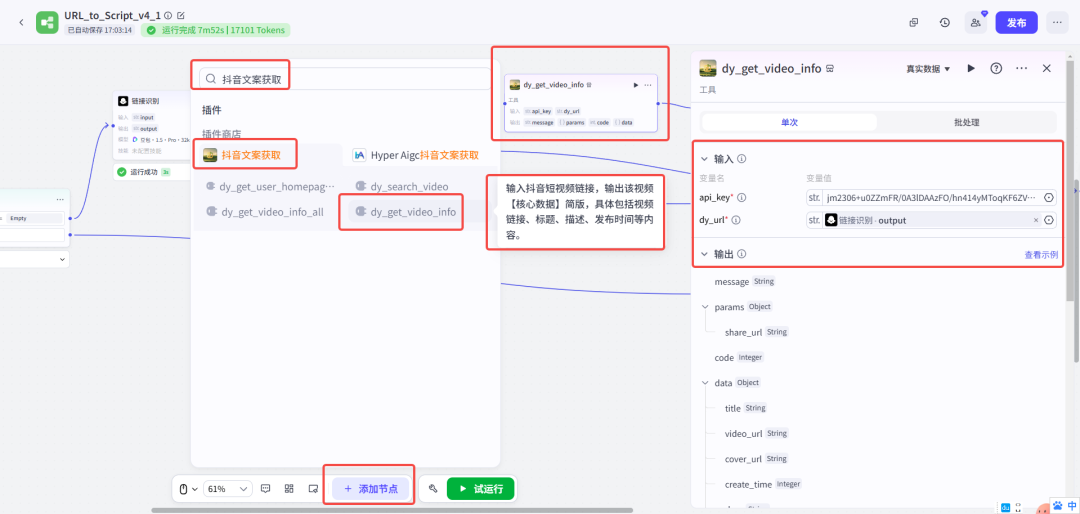Collapse the 输入 section
1080x514 pixels.
click(705, 158)
